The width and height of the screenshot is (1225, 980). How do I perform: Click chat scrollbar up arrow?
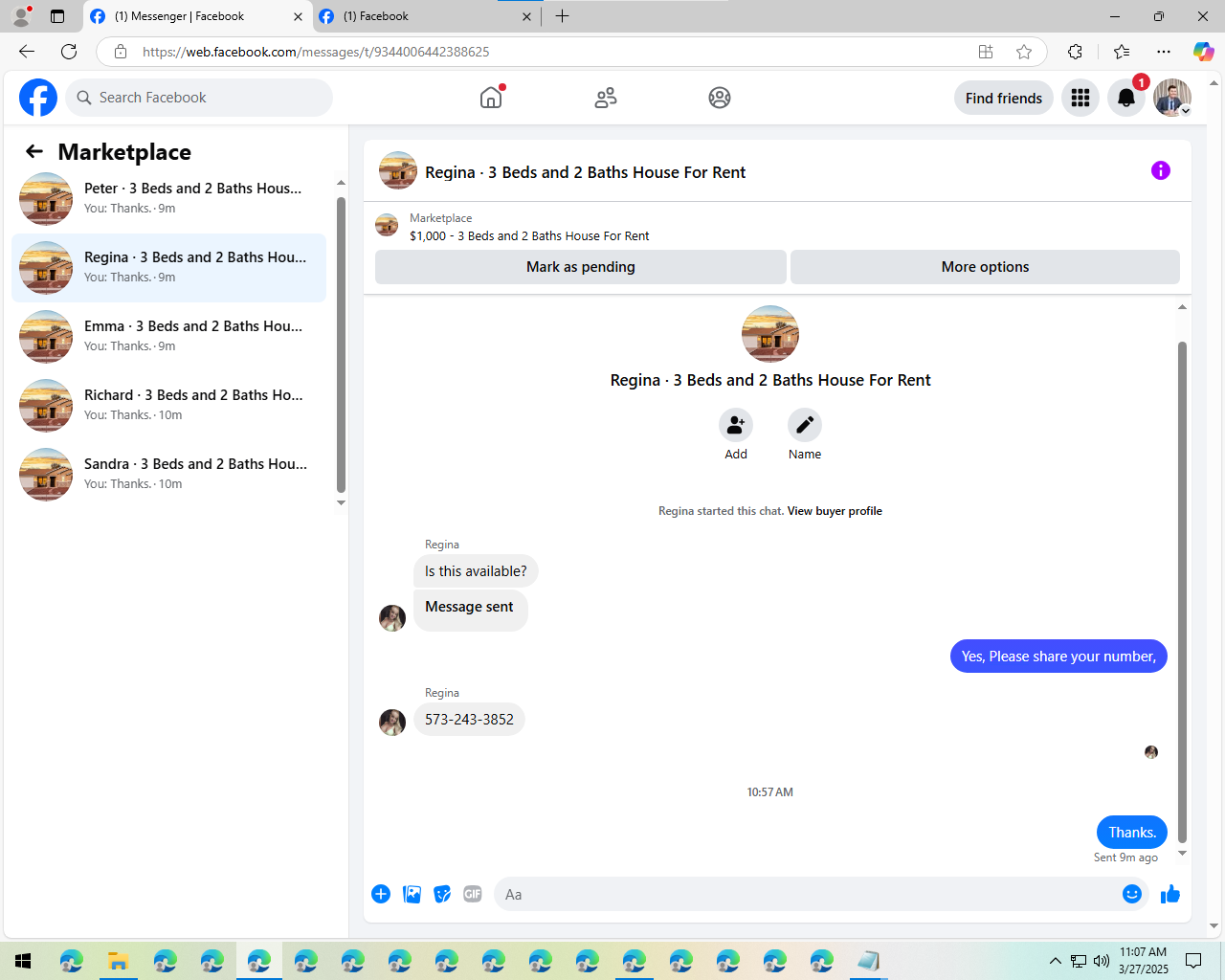[1182, 307]
